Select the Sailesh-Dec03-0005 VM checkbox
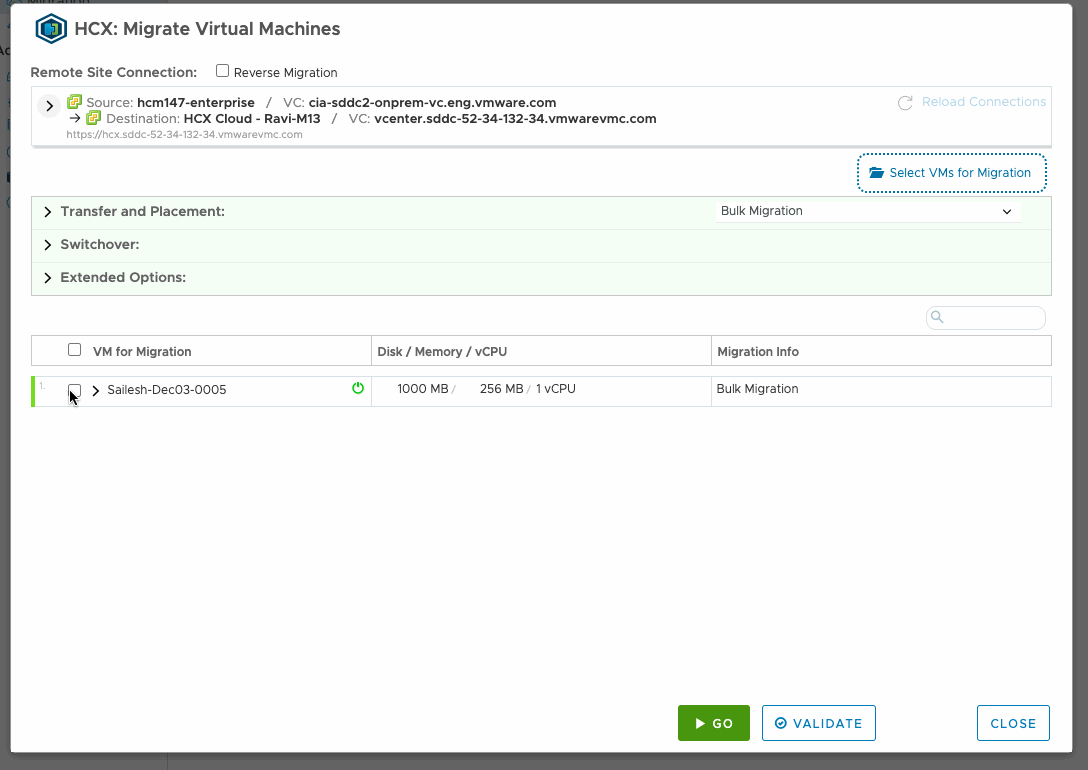This screenshot has height=770, width=1088. click(x=74, y=390)
